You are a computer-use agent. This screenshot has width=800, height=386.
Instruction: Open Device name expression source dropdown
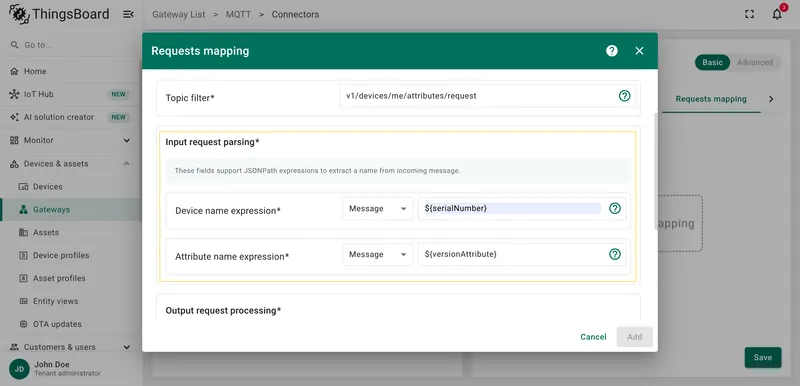click(378, 209)
